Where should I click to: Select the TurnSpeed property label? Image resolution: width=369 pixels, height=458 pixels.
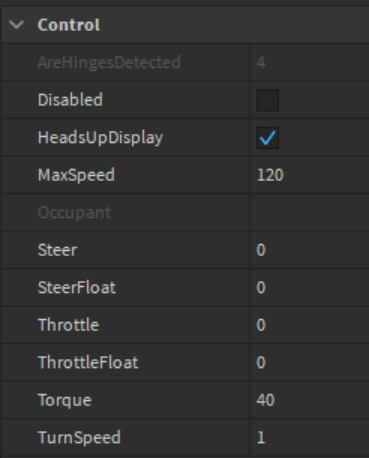tap(79, 438)
